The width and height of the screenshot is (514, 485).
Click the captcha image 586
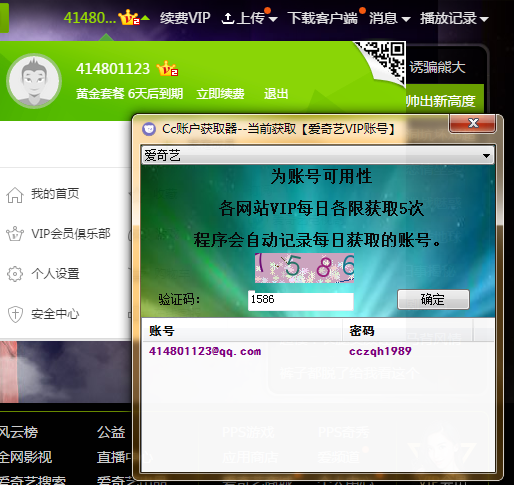304,268
